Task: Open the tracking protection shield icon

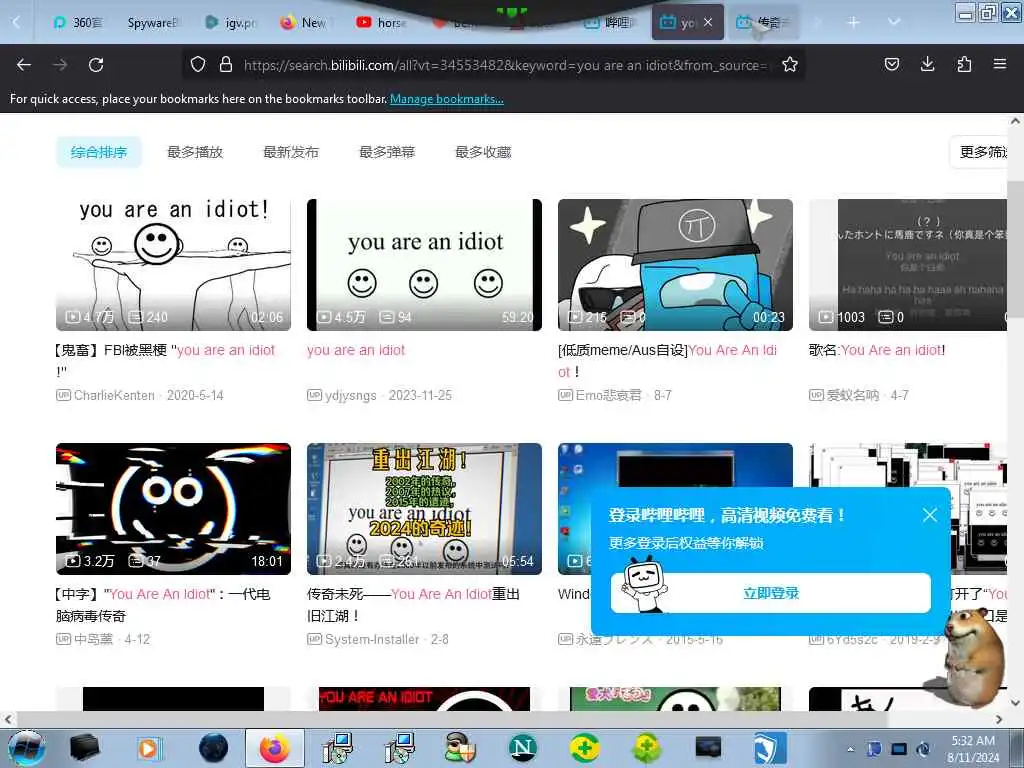Action: point(198,64)
